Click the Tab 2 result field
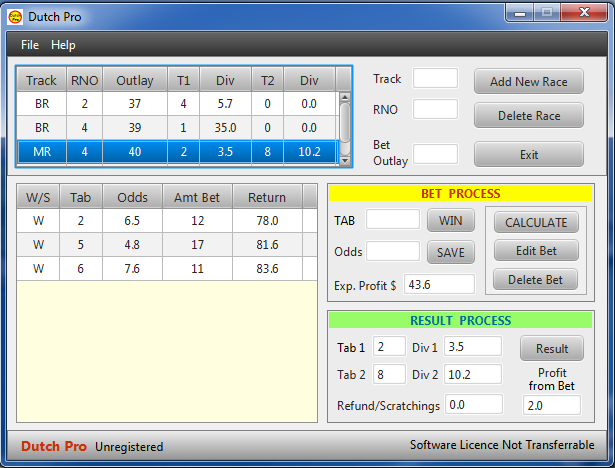The image size is (615, 468). point(389,374)
